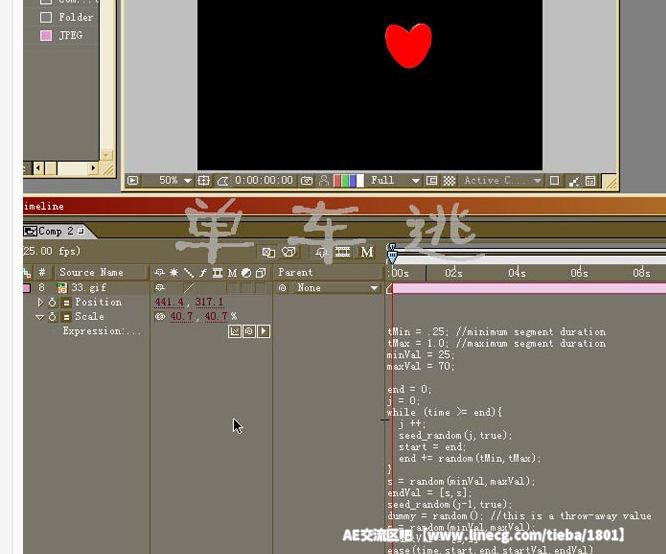Take a snapshot with the camera icon

point(307,181)
